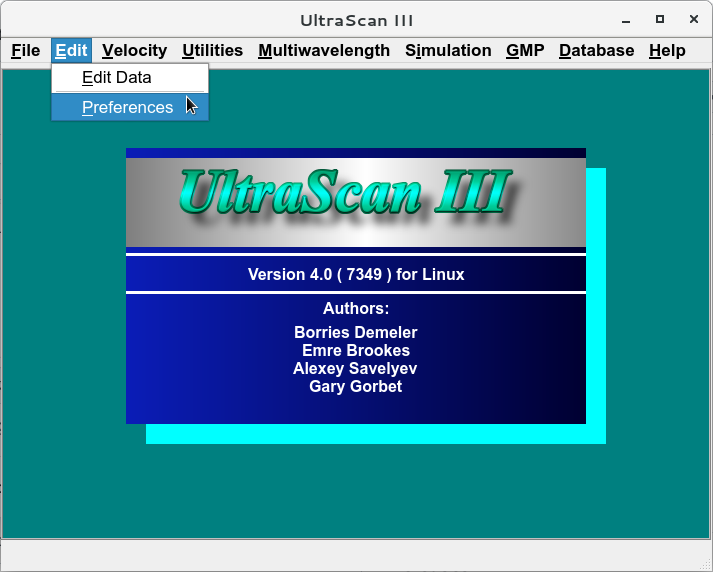This screenshot has width=713, height=572.
Task: Click the Authors: heading
Action: pyautogui.click(x=356, y=309)
